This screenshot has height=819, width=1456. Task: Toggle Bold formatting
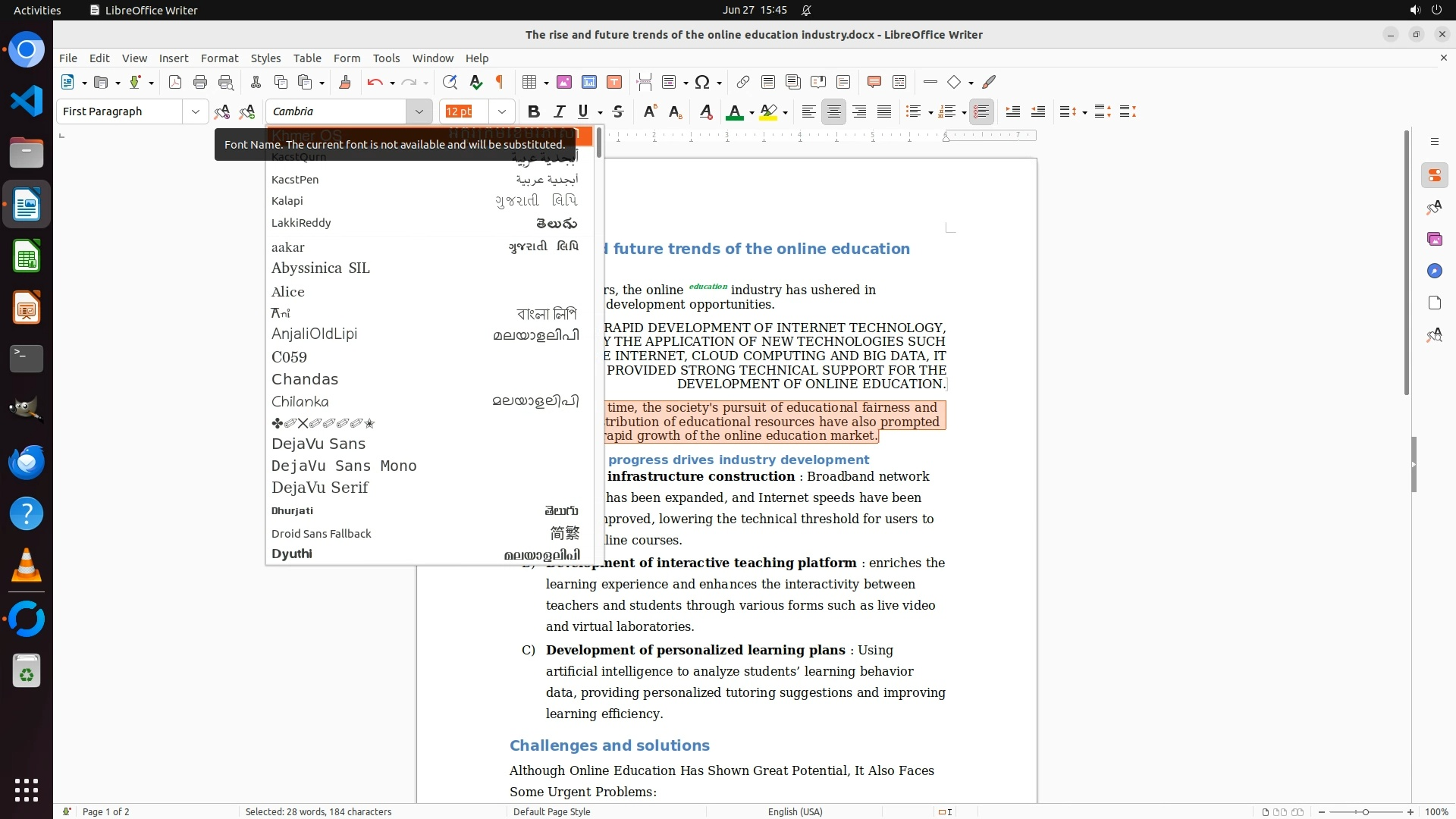coord(534,111)
